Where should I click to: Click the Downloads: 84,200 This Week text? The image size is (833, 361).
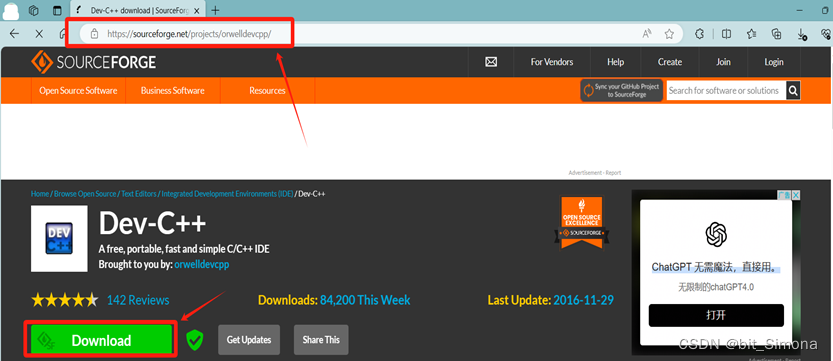click(x=334, y=300)
